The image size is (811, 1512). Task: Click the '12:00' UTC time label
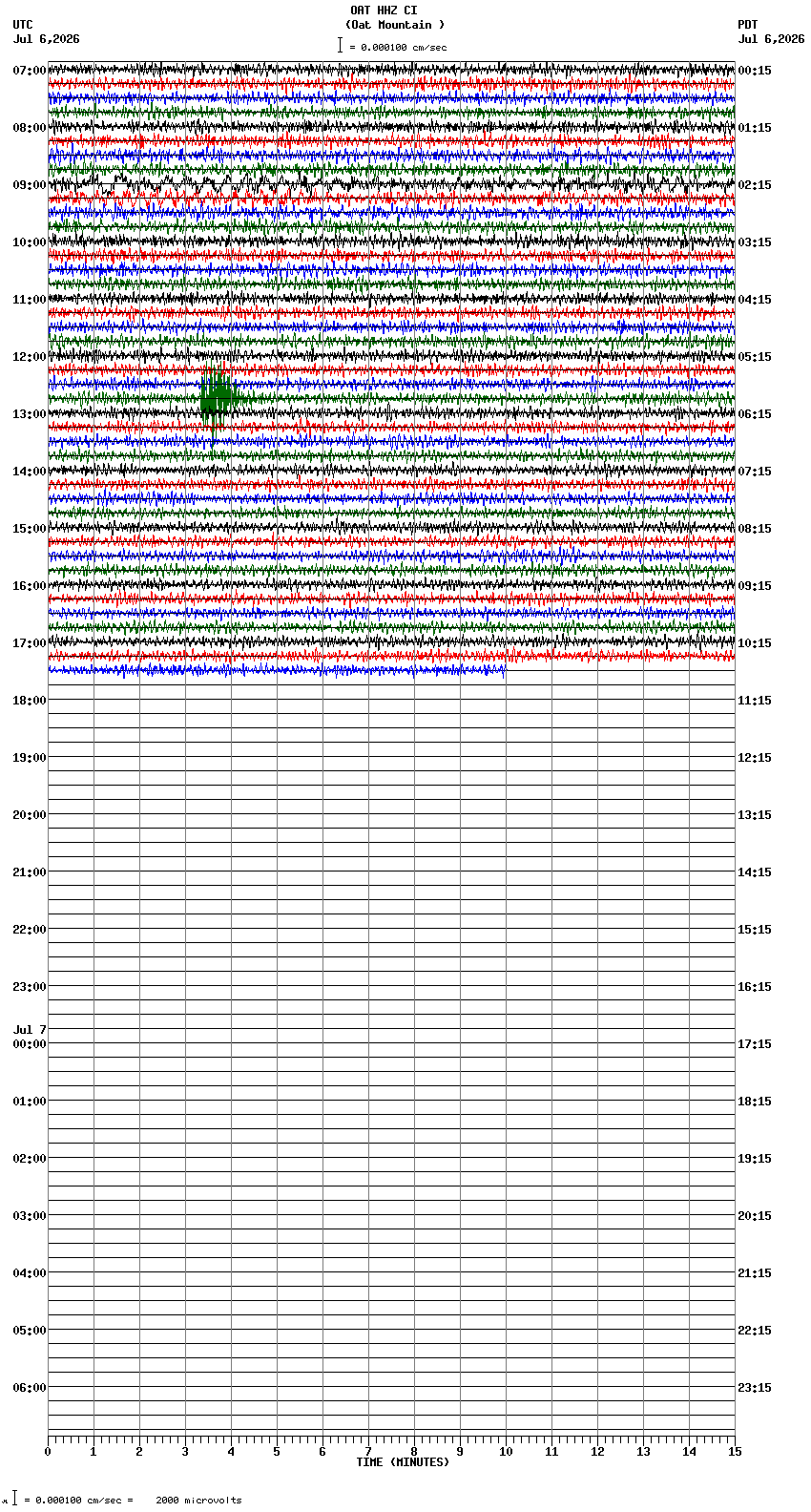(30, 357)
